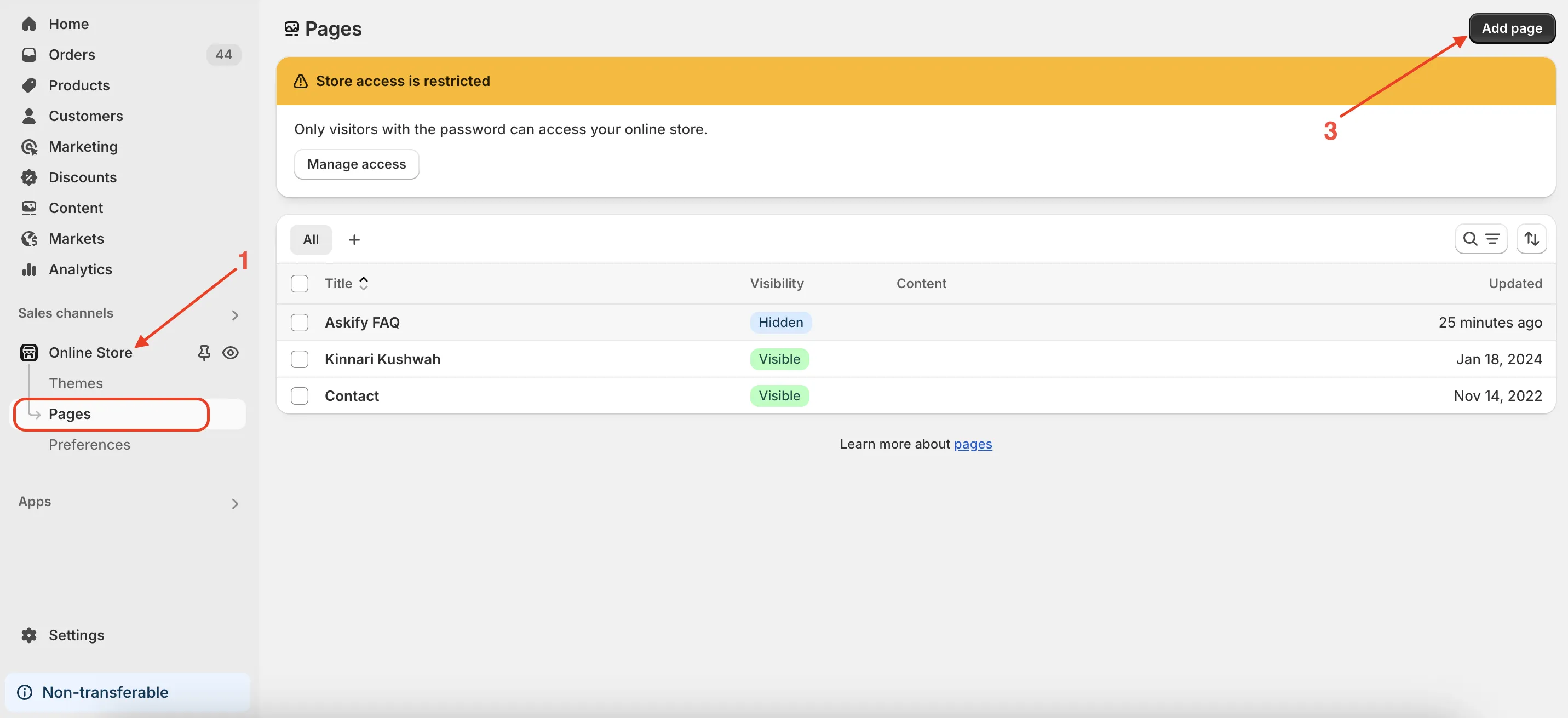1568x718 pixels.
Task: Click the sort arrows button
Action: point(1531,239)
